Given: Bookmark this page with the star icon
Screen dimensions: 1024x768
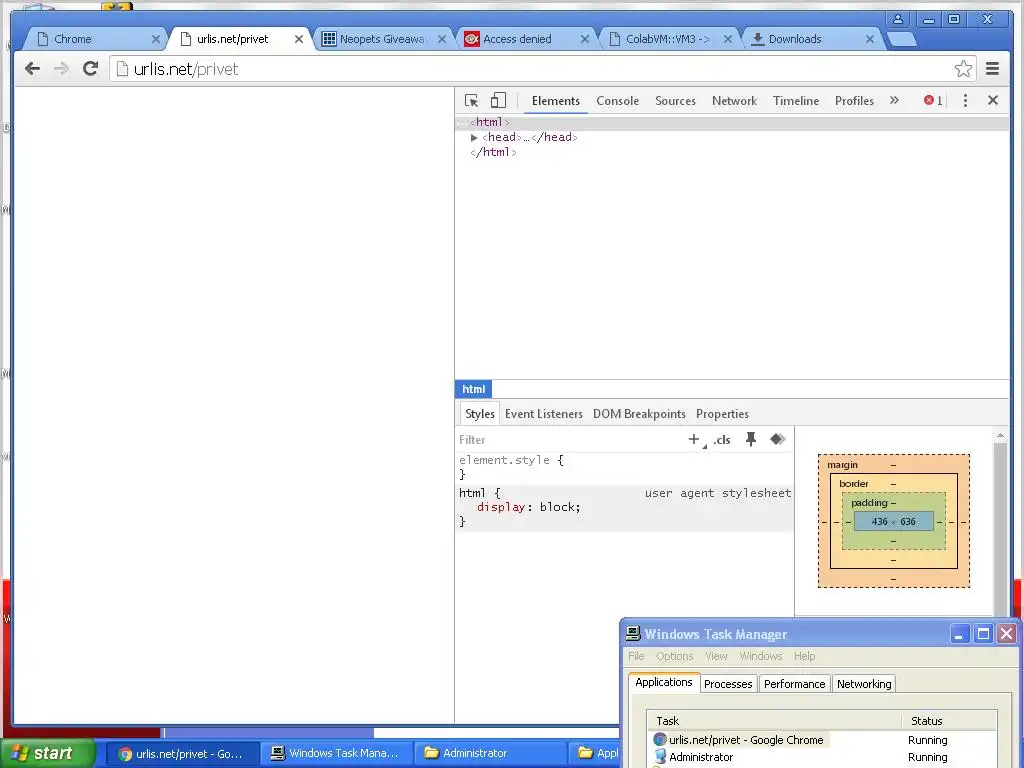Looking at the screenshot, I should (x=963, y=69).
